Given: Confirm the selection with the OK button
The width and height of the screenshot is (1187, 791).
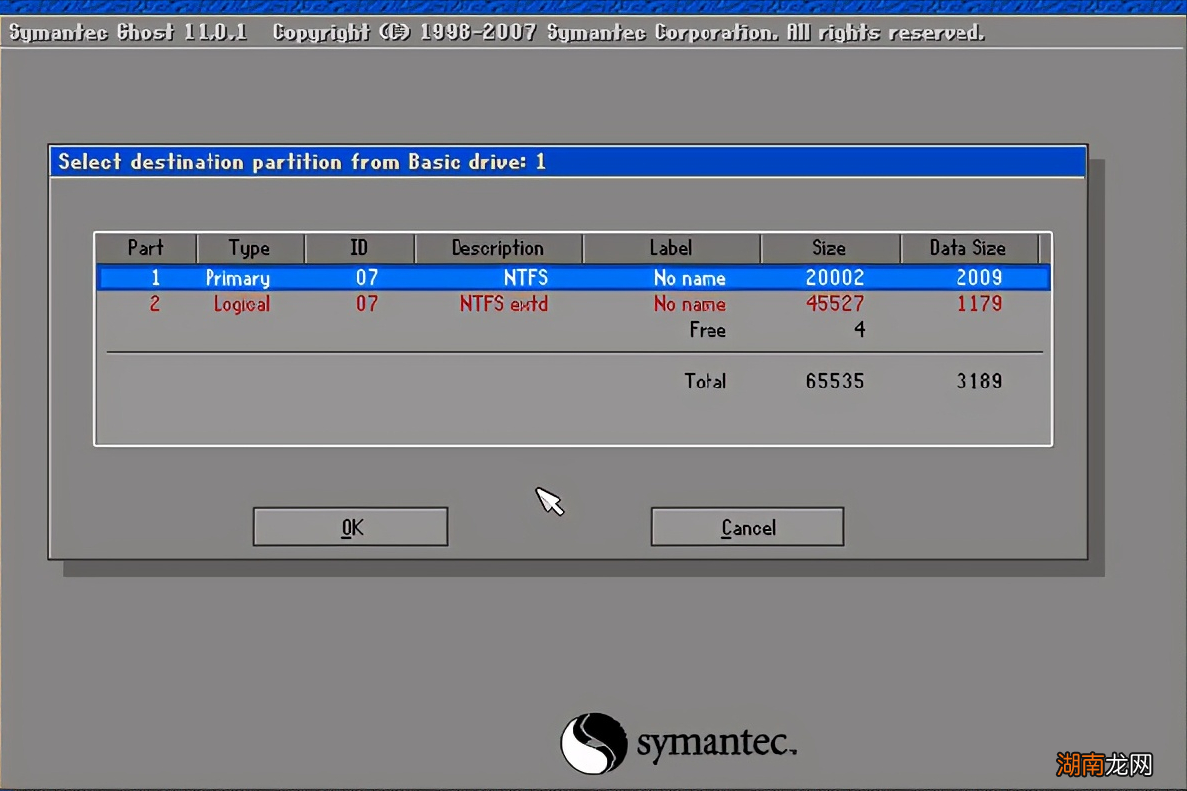Looking at the screenshot, I should 350,527.
